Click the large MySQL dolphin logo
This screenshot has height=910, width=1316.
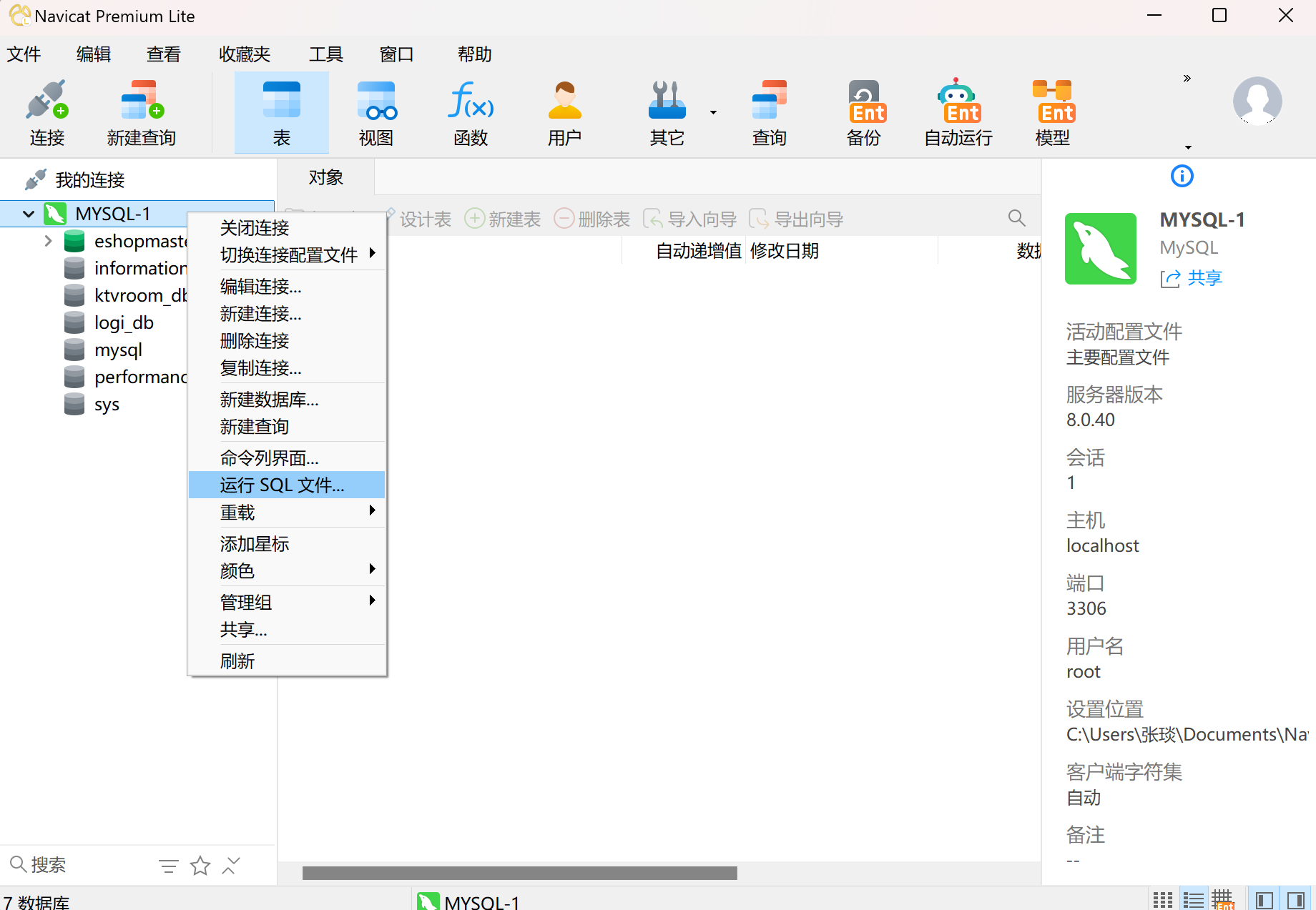click(x=1100, y=249)
